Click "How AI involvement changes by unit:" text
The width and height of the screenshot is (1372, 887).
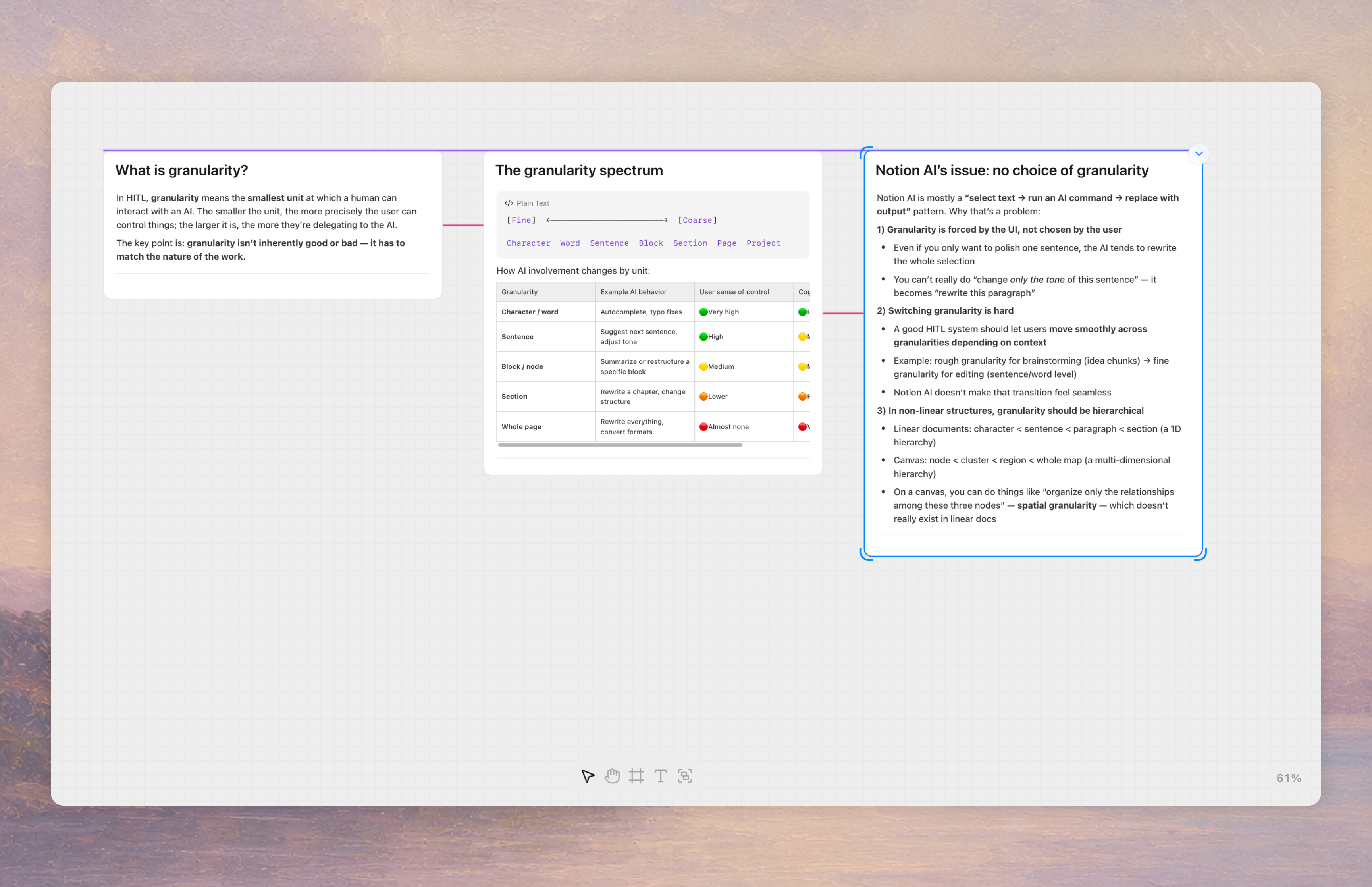point(573,271)
